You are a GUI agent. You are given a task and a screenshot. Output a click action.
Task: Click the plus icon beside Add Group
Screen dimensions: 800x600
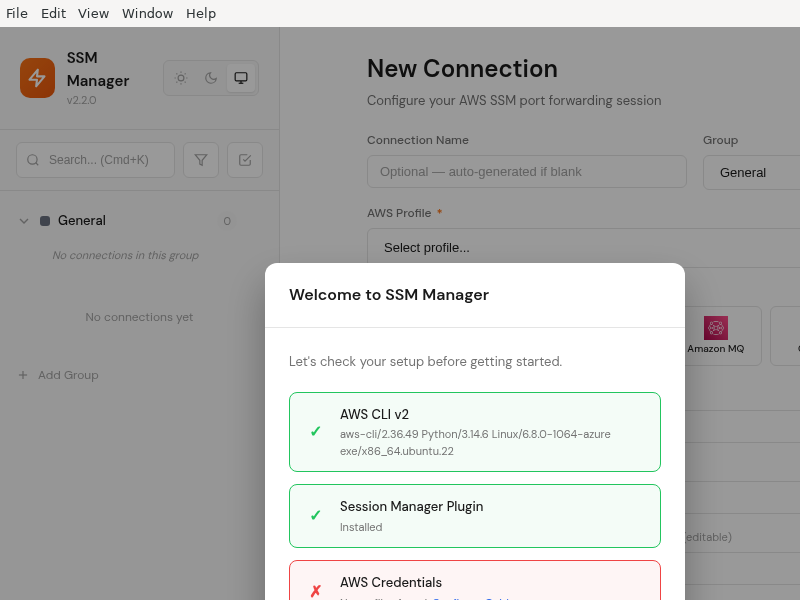[23, 375]
